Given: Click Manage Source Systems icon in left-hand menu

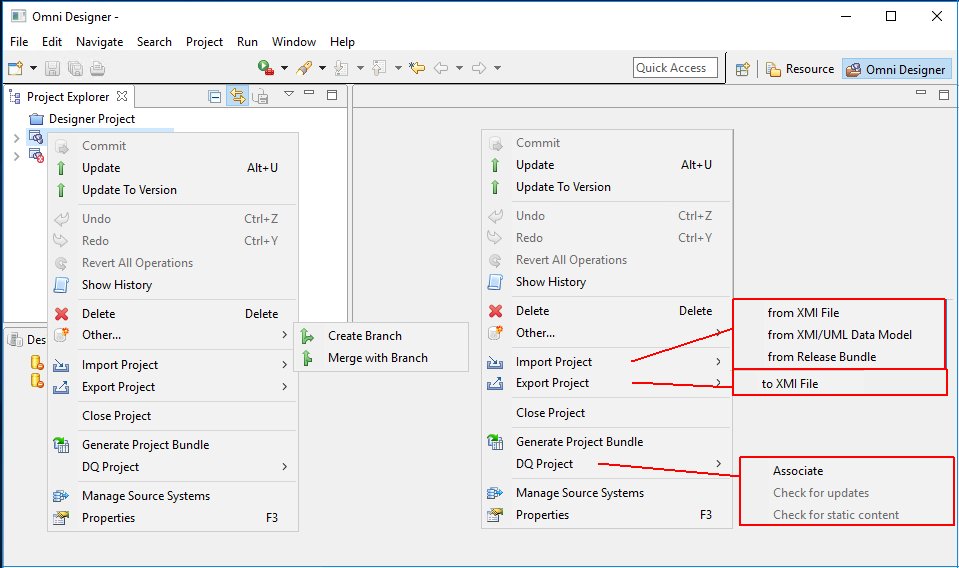Looking at the screenshot, I should (x=61, y=496).
